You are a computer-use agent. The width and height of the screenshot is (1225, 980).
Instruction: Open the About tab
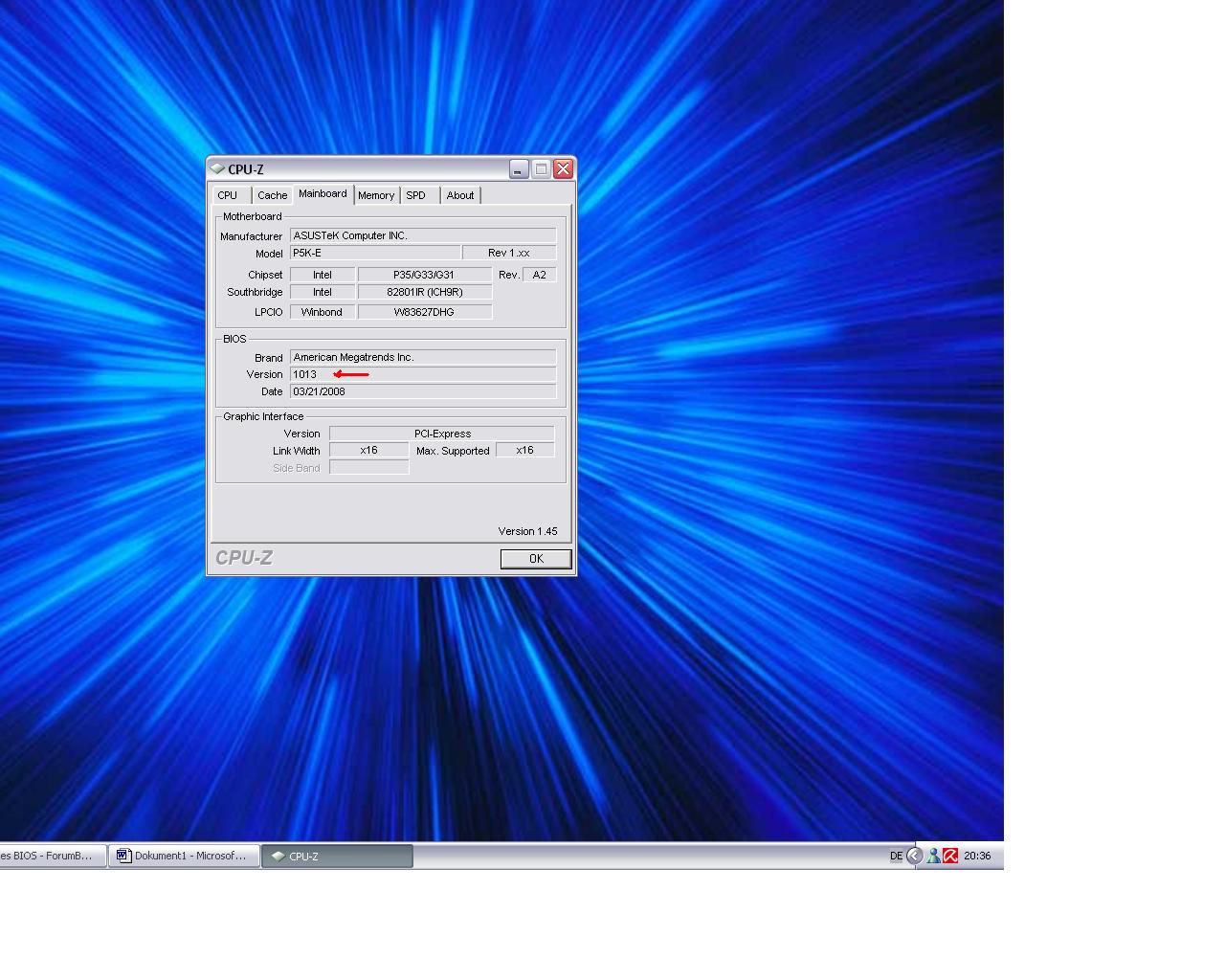pyautogui.click(x=460, y=195)
